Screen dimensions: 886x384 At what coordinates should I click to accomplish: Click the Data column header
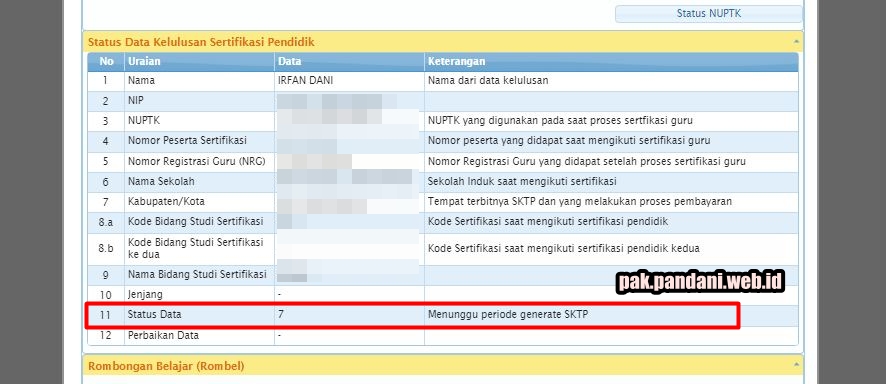(349, 62)
